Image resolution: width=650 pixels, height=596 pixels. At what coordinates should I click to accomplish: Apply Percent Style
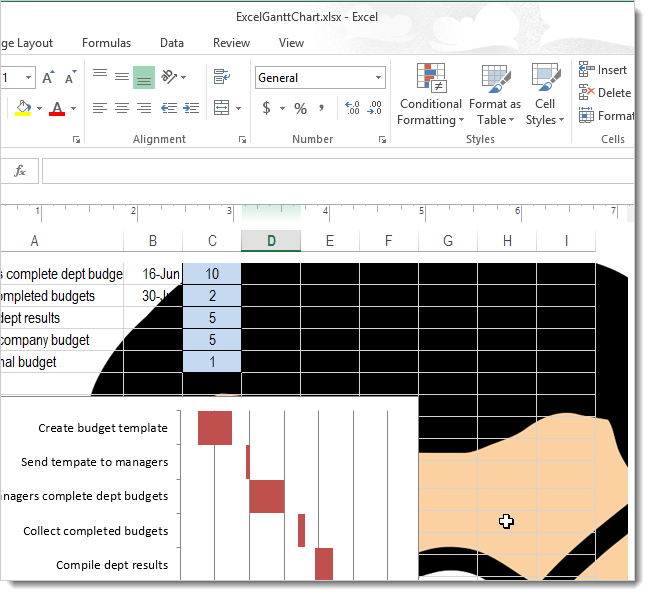coord(301,109)
